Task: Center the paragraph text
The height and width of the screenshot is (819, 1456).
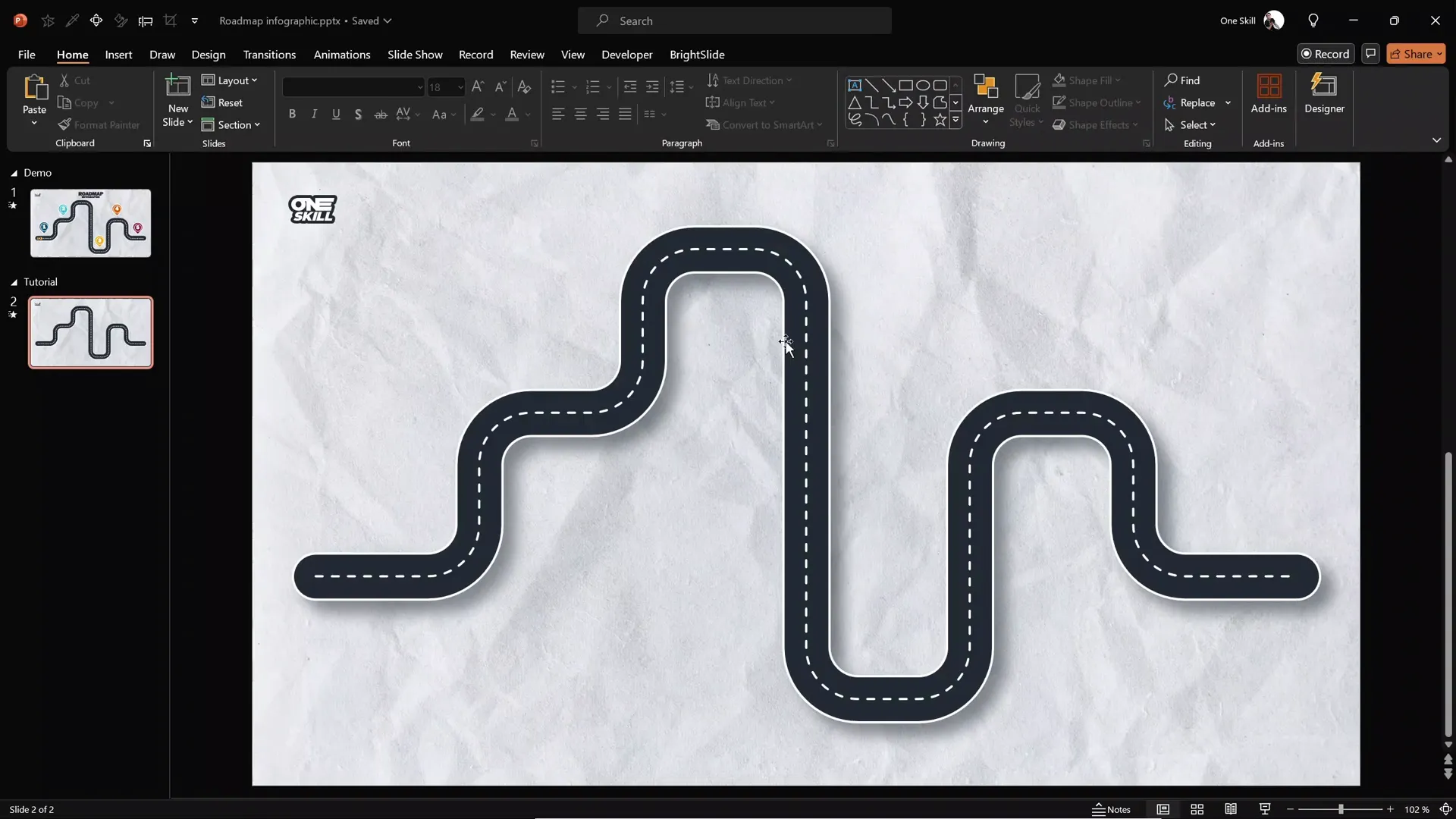Action: [580, 115]
